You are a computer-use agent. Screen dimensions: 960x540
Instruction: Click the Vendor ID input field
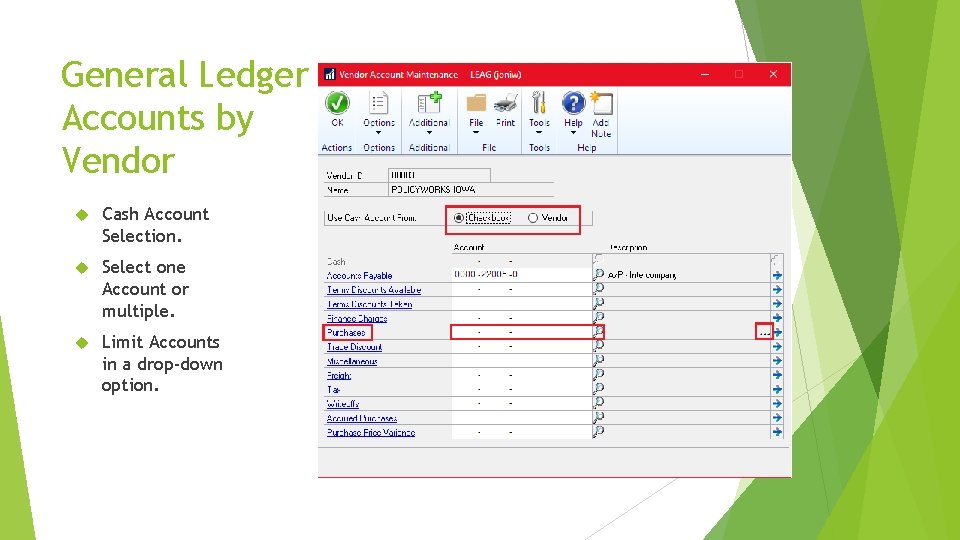click(x=439, y=175)
